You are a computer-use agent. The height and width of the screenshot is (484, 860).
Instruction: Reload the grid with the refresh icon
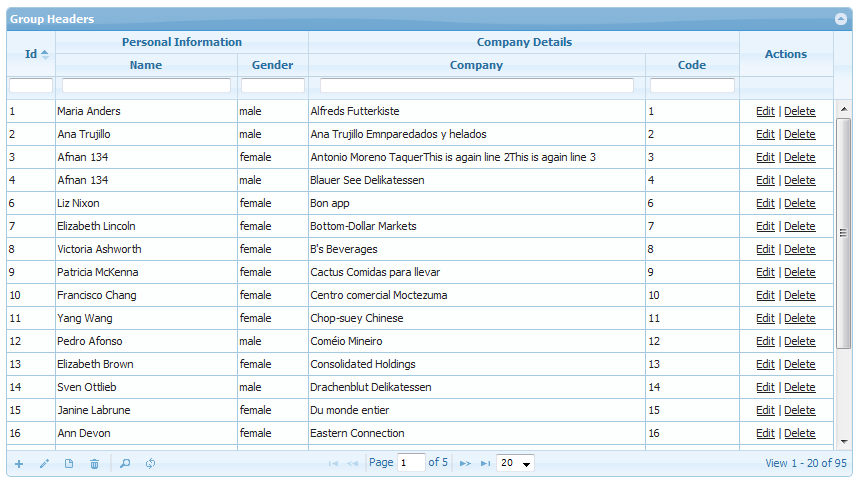[150, 464]
